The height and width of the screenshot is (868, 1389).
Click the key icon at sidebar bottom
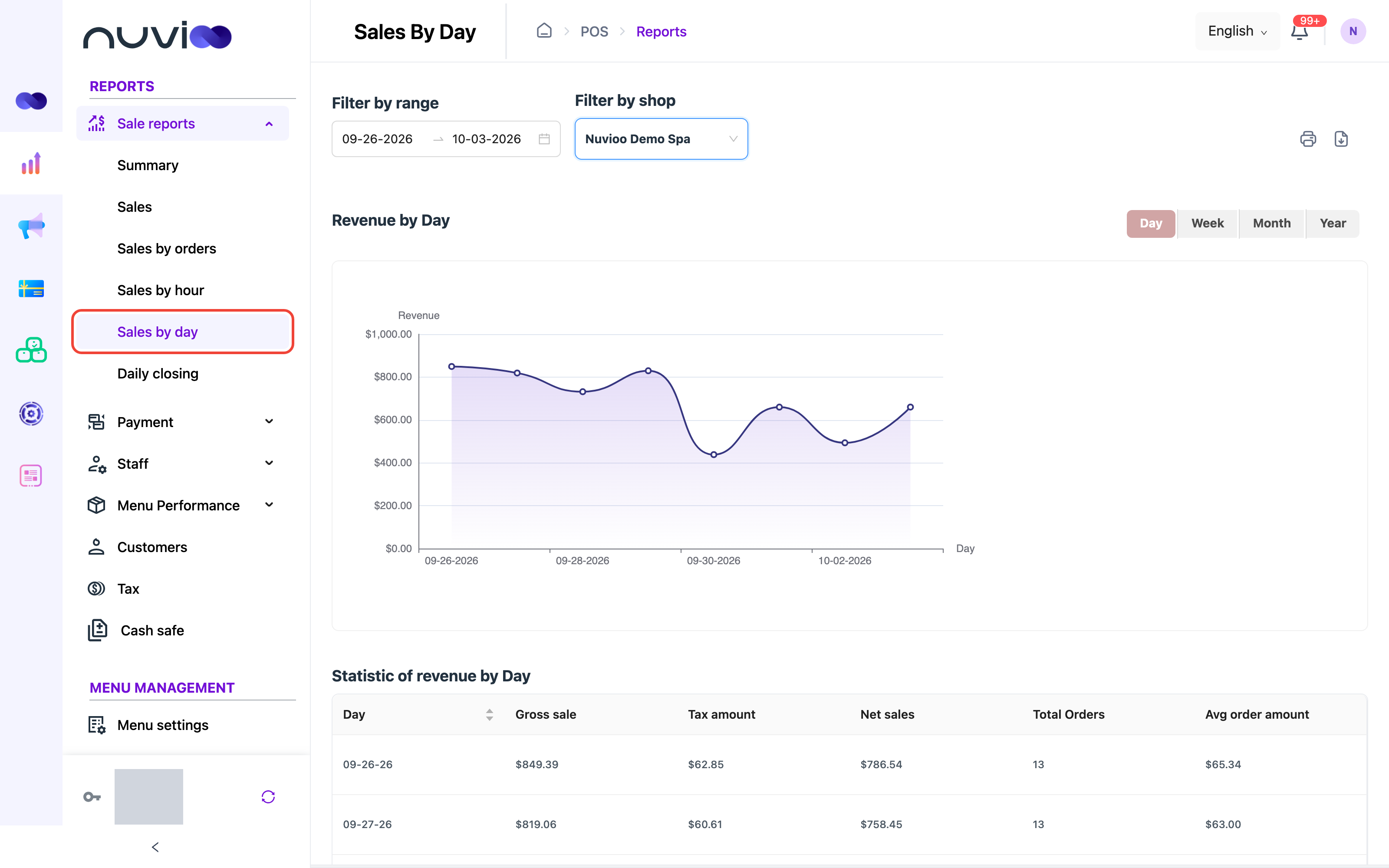pyautogui.click(x=92, y=797)
